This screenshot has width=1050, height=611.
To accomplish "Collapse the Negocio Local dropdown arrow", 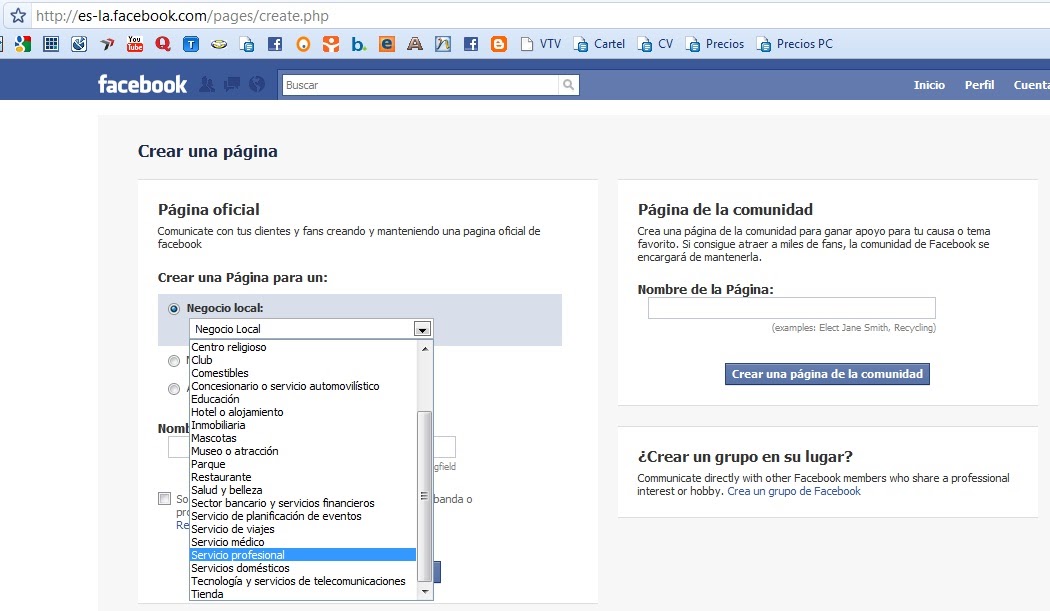I will click(422, 329).
